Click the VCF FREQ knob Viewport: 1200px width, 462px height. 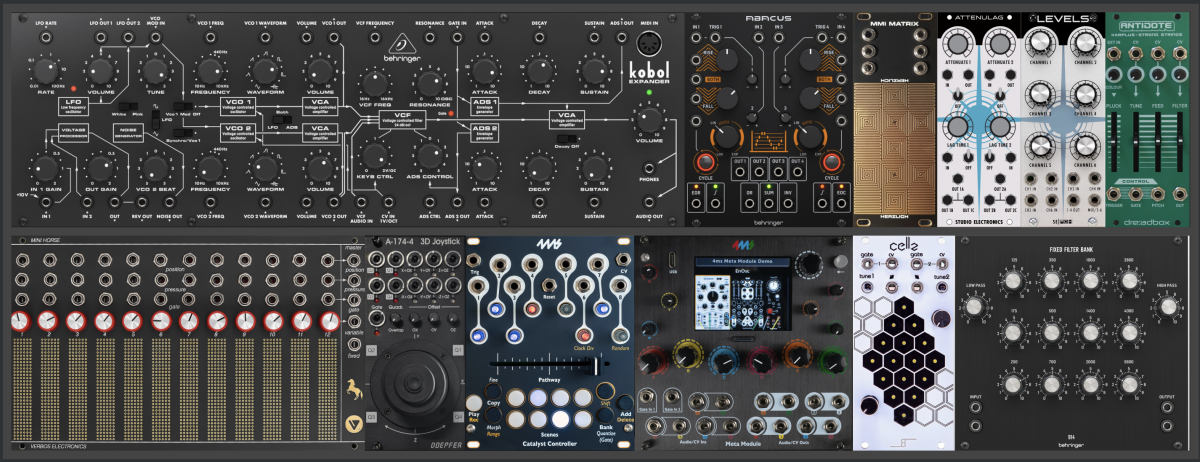(x=375, y=82)
